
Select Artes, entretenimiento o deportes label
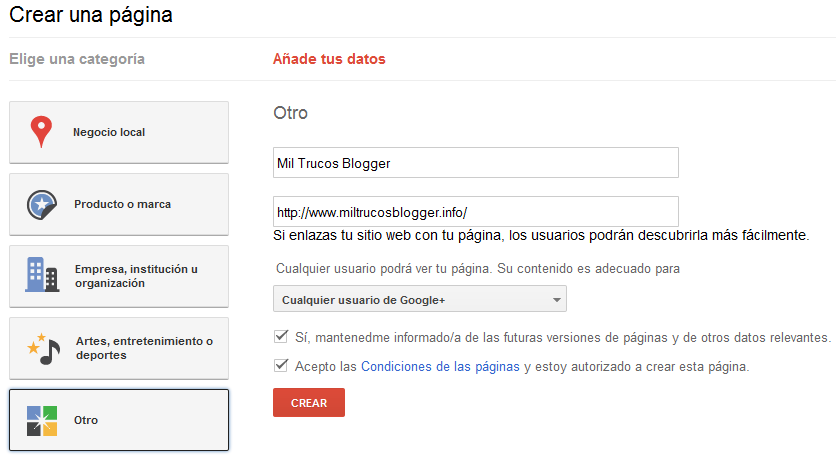point(143,348)
